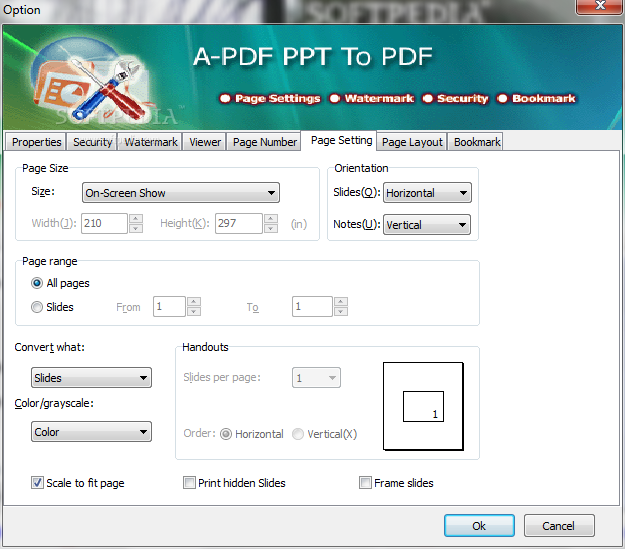This screenshot has width=625, height=549.
Task: Open the Bookmark tab
Action: (476, 142)
